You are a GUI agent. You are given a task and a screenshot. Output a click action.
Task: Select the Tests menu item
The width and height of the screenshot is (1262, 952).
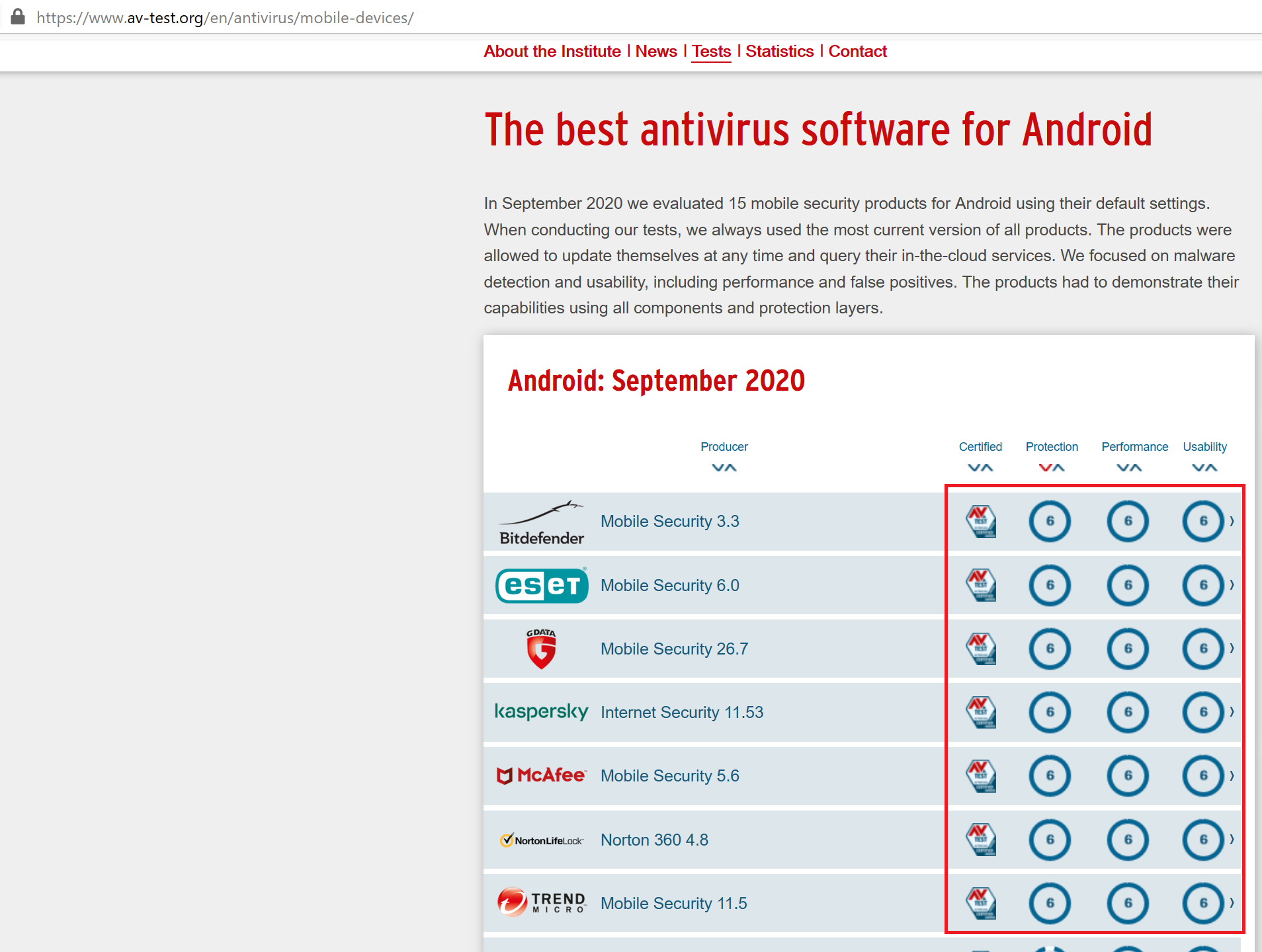coord(712,52)
